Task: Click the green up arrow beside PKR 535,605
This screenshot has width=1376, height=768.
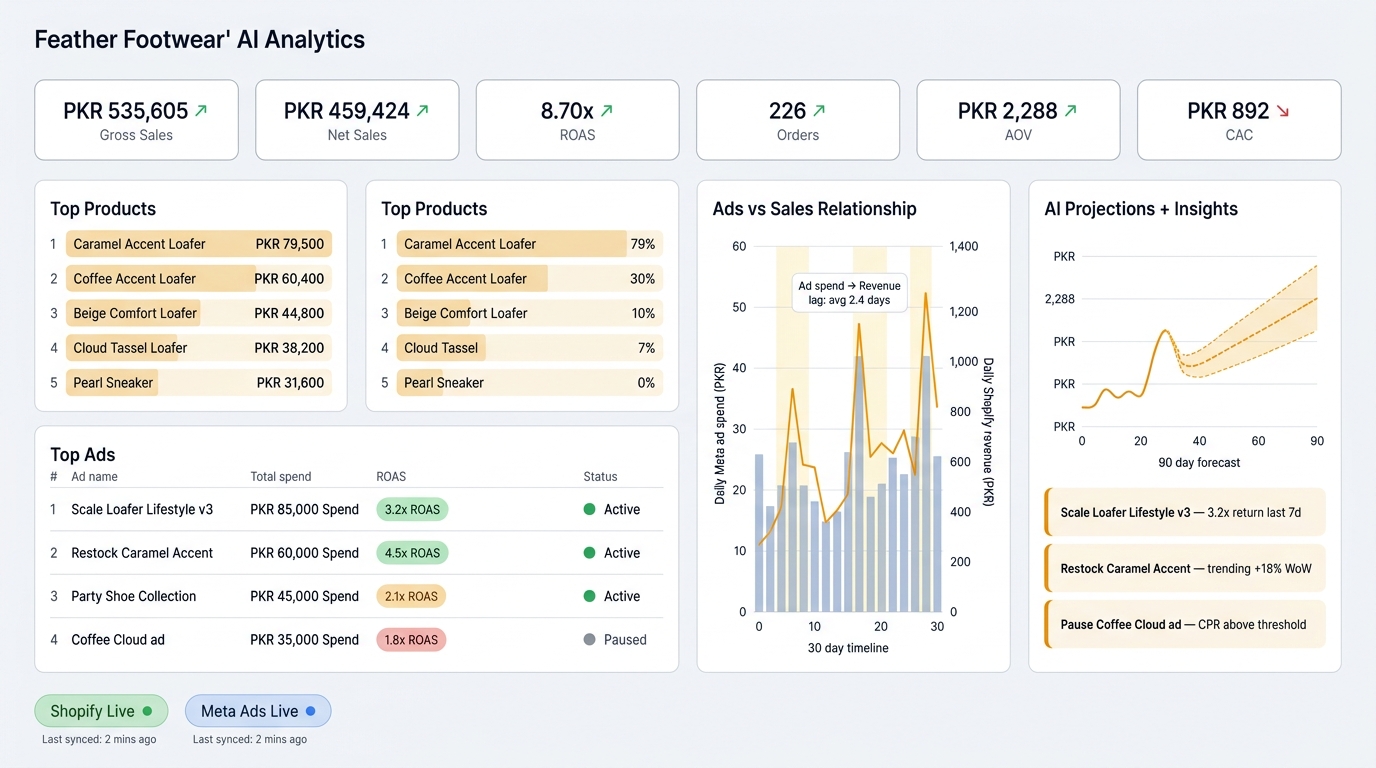Action: coord(201,111)
